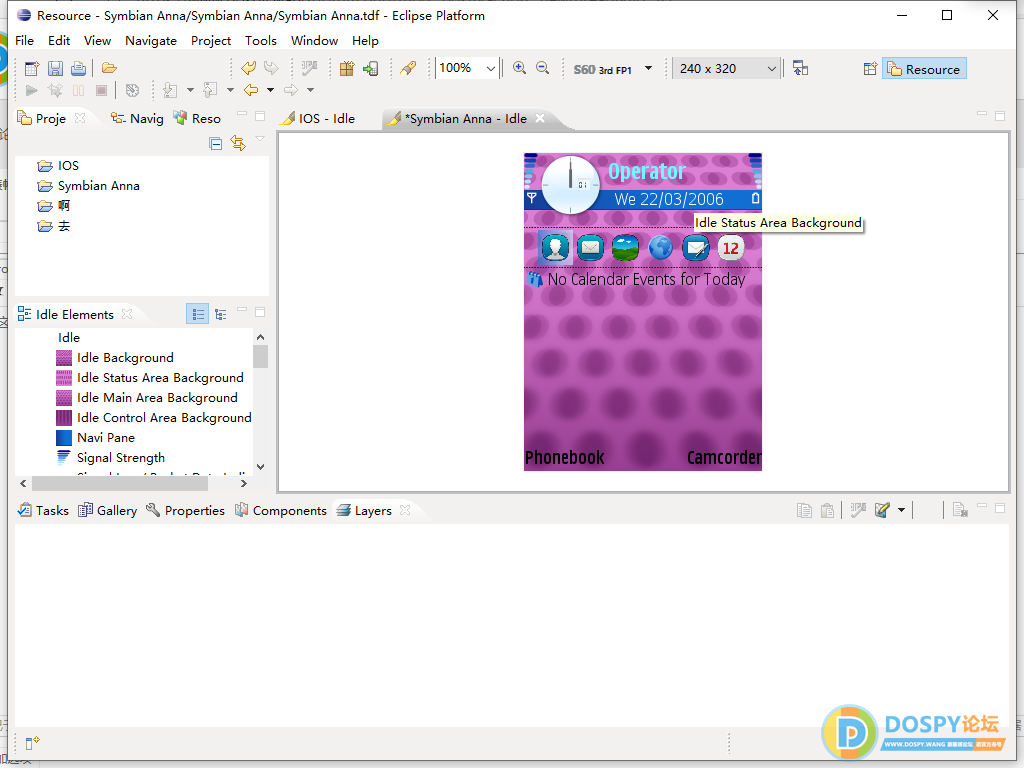1024x768 pixels.
Task: Open the Window menu
Action: point(314,40)
